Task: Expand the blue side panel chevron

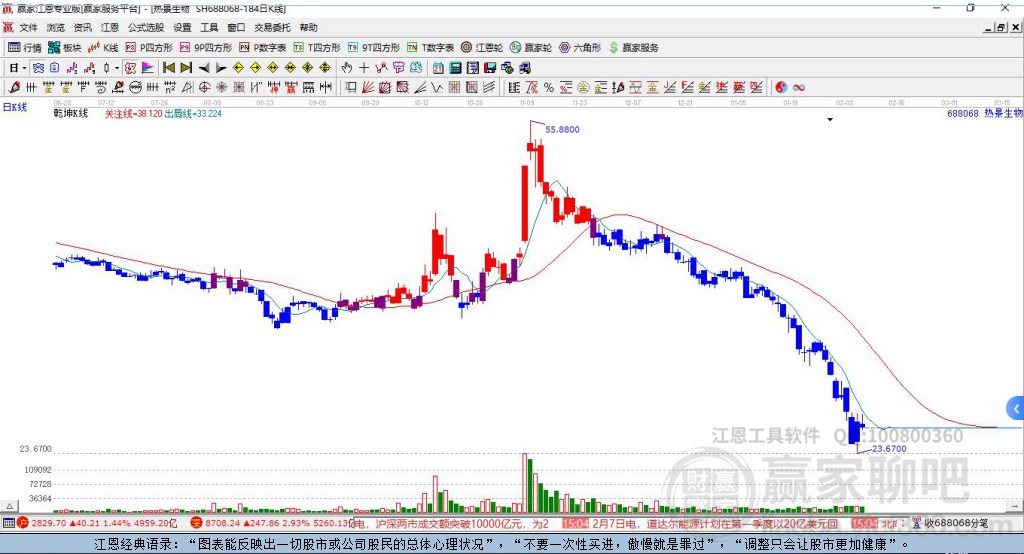Action: click(1016, 409)
